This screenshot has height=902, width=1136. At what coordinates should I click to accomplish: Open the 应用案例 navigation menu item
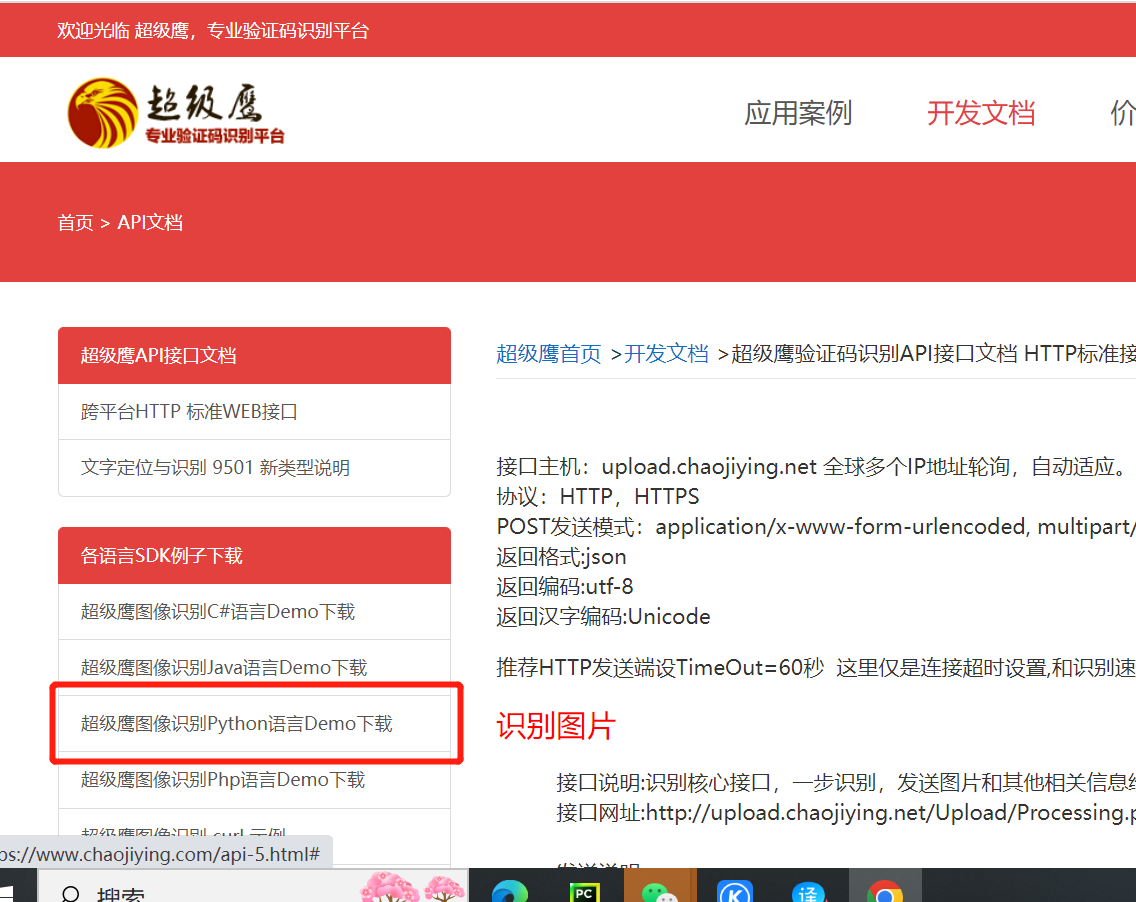click(798, 113)
